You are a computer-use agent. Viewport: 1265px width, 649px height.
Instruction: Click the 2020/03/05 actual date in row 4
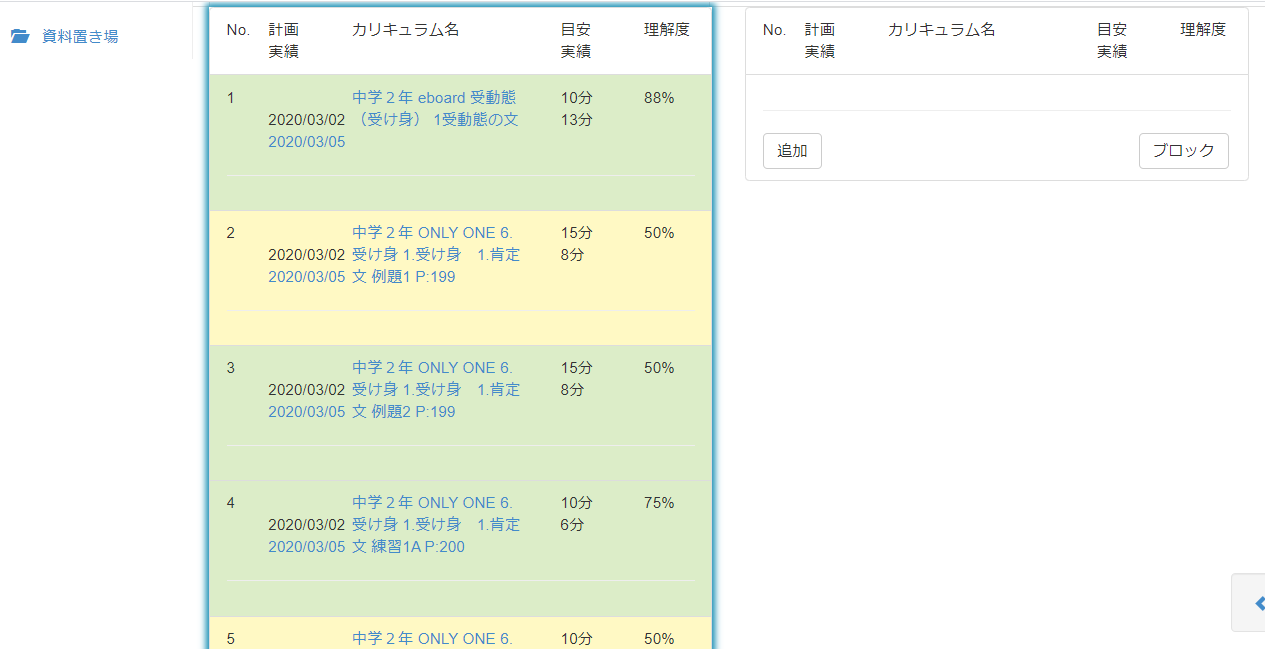(307, 547)
